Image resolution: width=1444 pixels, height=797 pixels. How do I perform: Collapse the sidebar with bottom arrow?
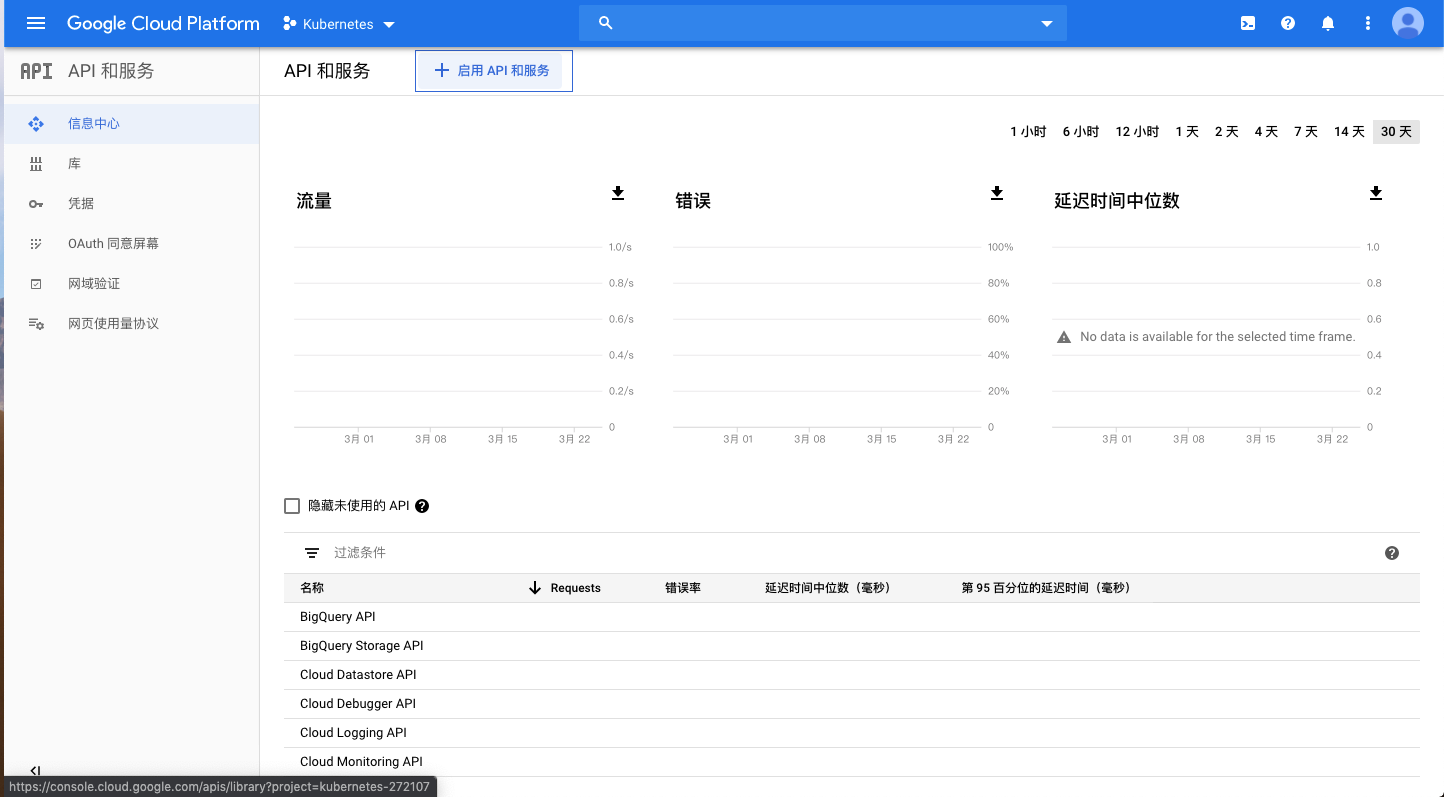35,770
